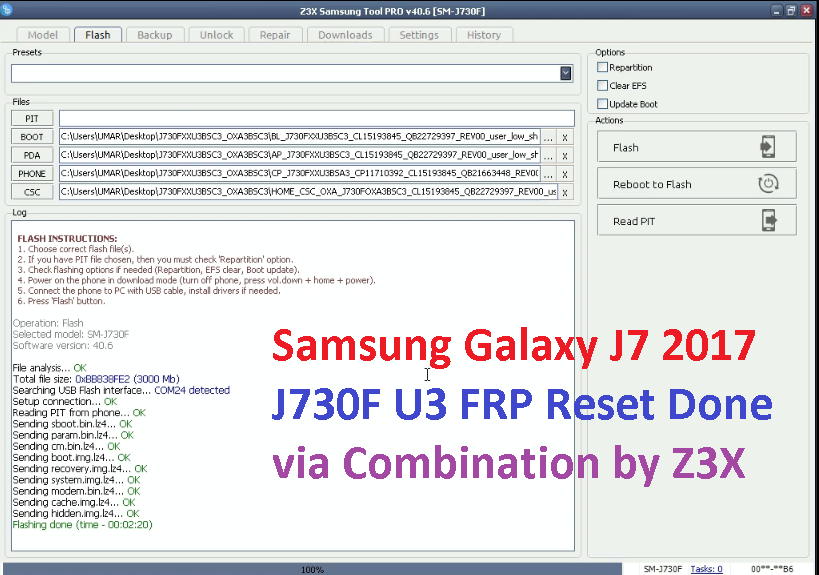Browse for PDA file with ellipsis button
Image resolution: width=819 pixels, height=575 pixels.
pyautogui.click(x=548, y=156)
